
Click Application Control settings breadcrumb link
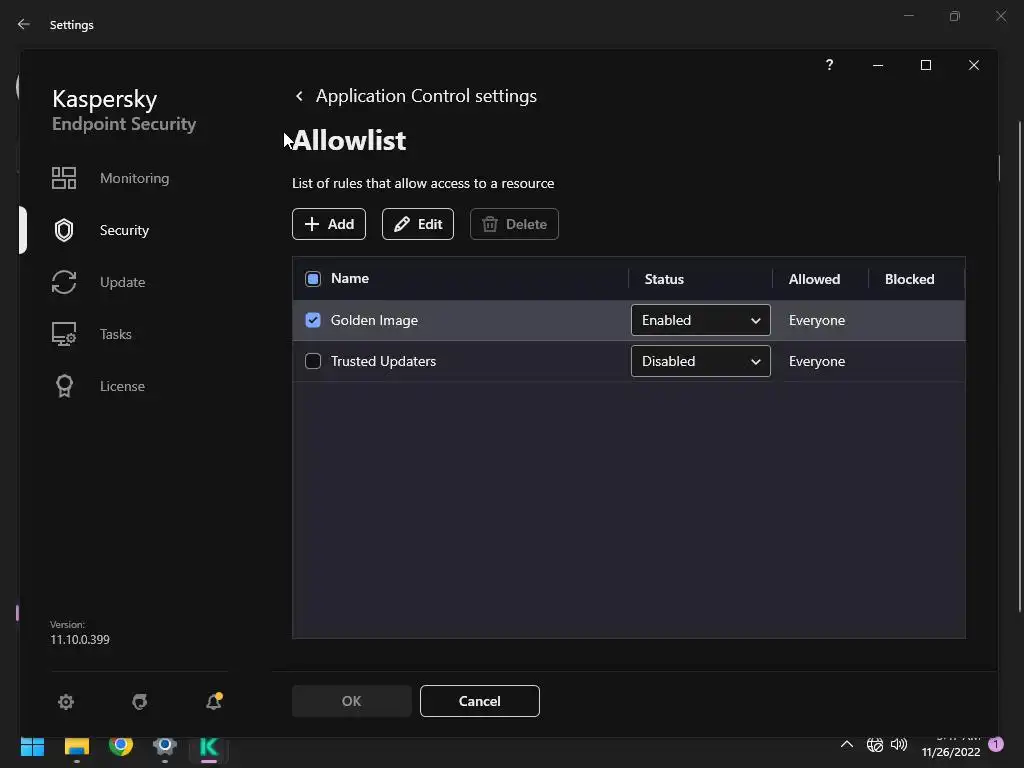[x=426, y=96]
